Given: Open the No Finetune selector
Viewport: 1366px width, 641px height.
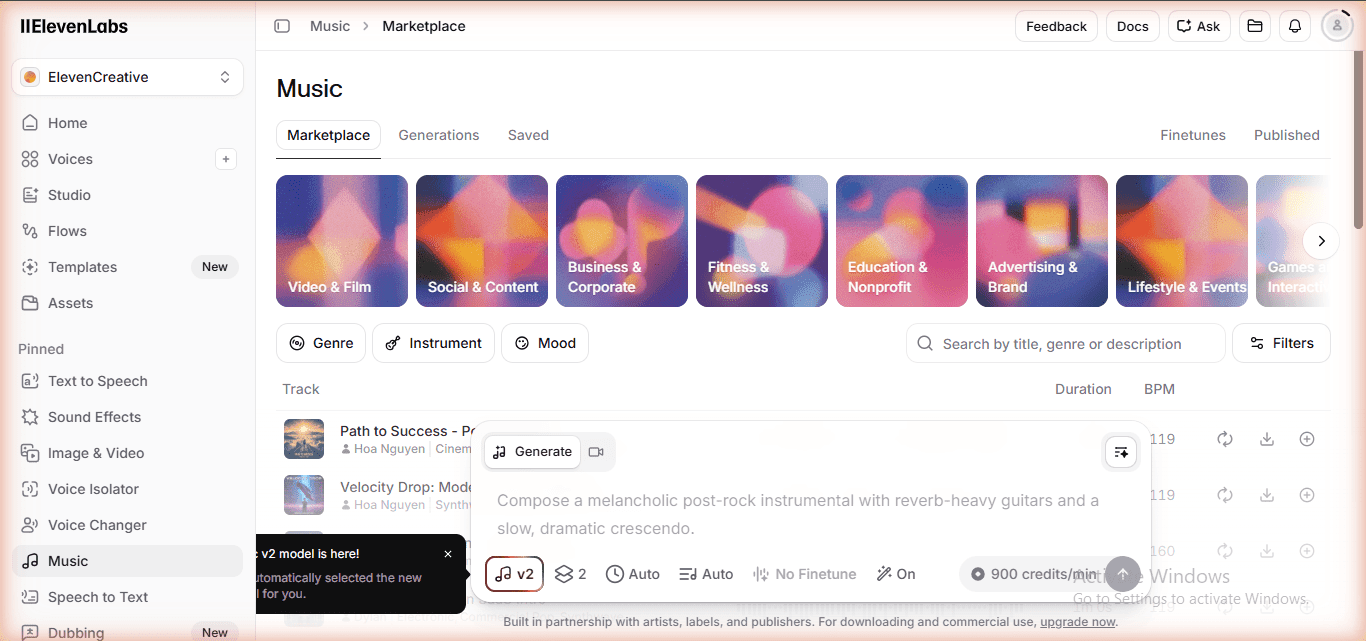Looking at the screenshot, I should click(804, 574).
